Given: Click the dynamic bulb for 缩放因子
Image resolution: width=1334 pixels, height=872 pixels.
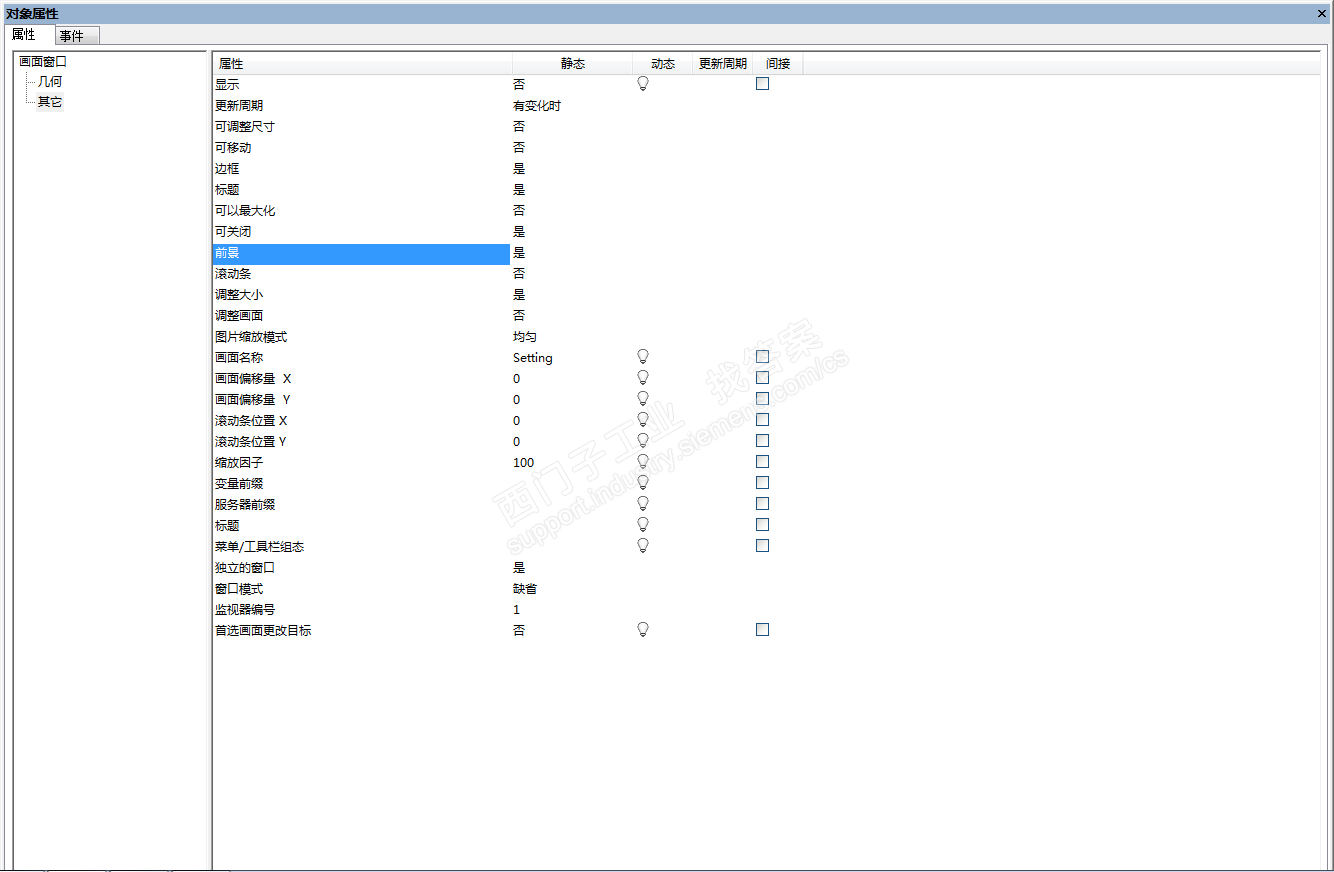Looking at the screenshot, I should [643, 462].
